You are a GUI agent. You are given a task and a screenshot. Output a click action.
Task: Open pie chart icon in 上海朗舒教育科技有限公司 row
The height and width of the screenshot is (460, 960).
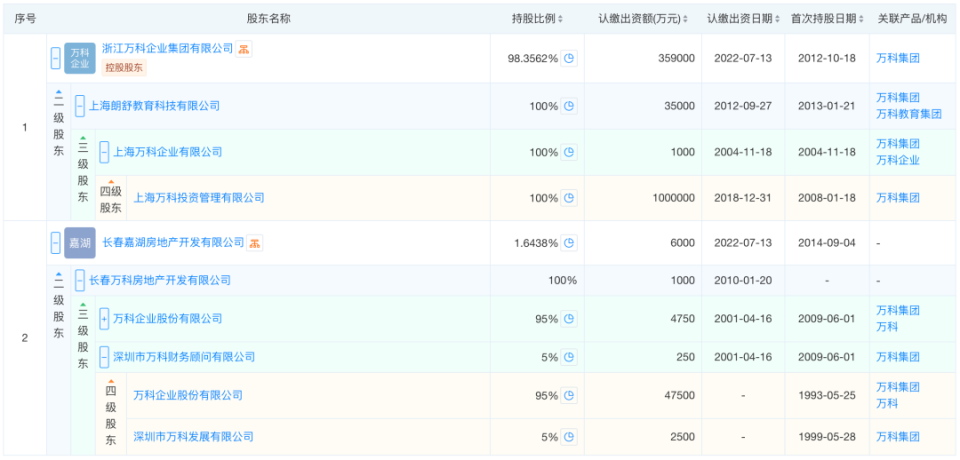tap(569, 106)
